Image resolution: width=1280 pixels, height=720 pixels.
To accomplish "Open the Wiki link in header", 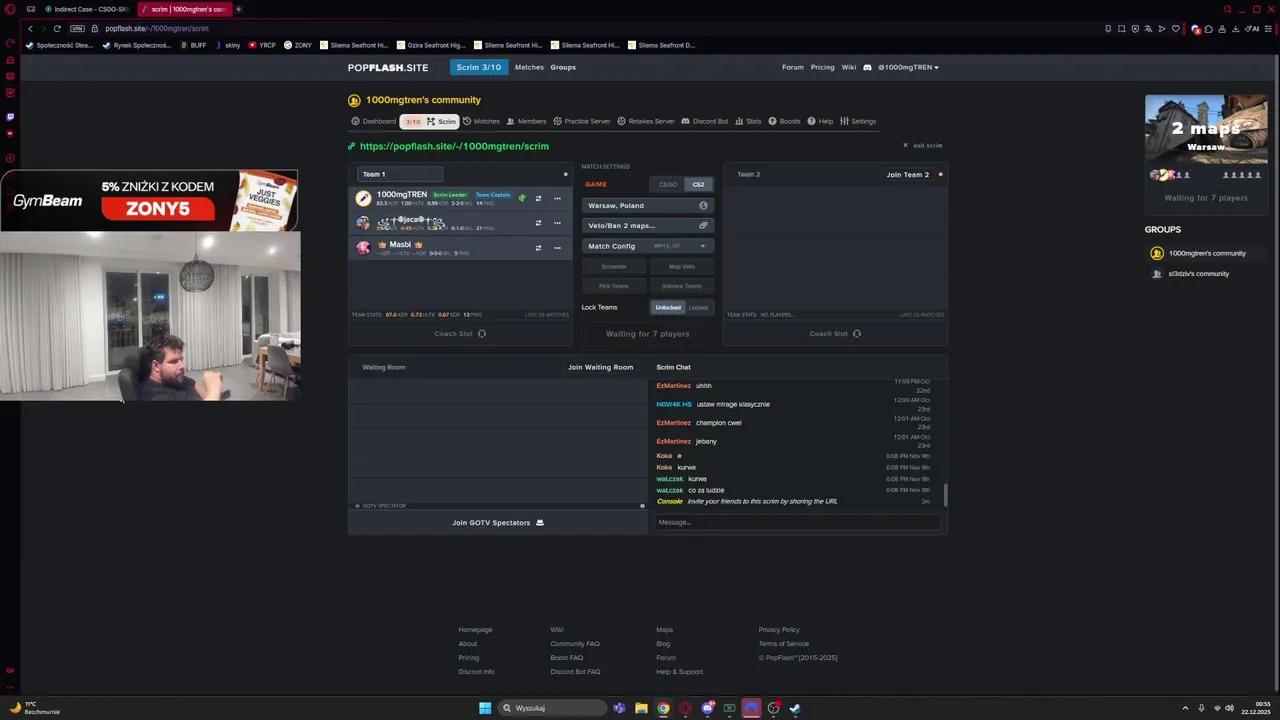I will [849, 67].
